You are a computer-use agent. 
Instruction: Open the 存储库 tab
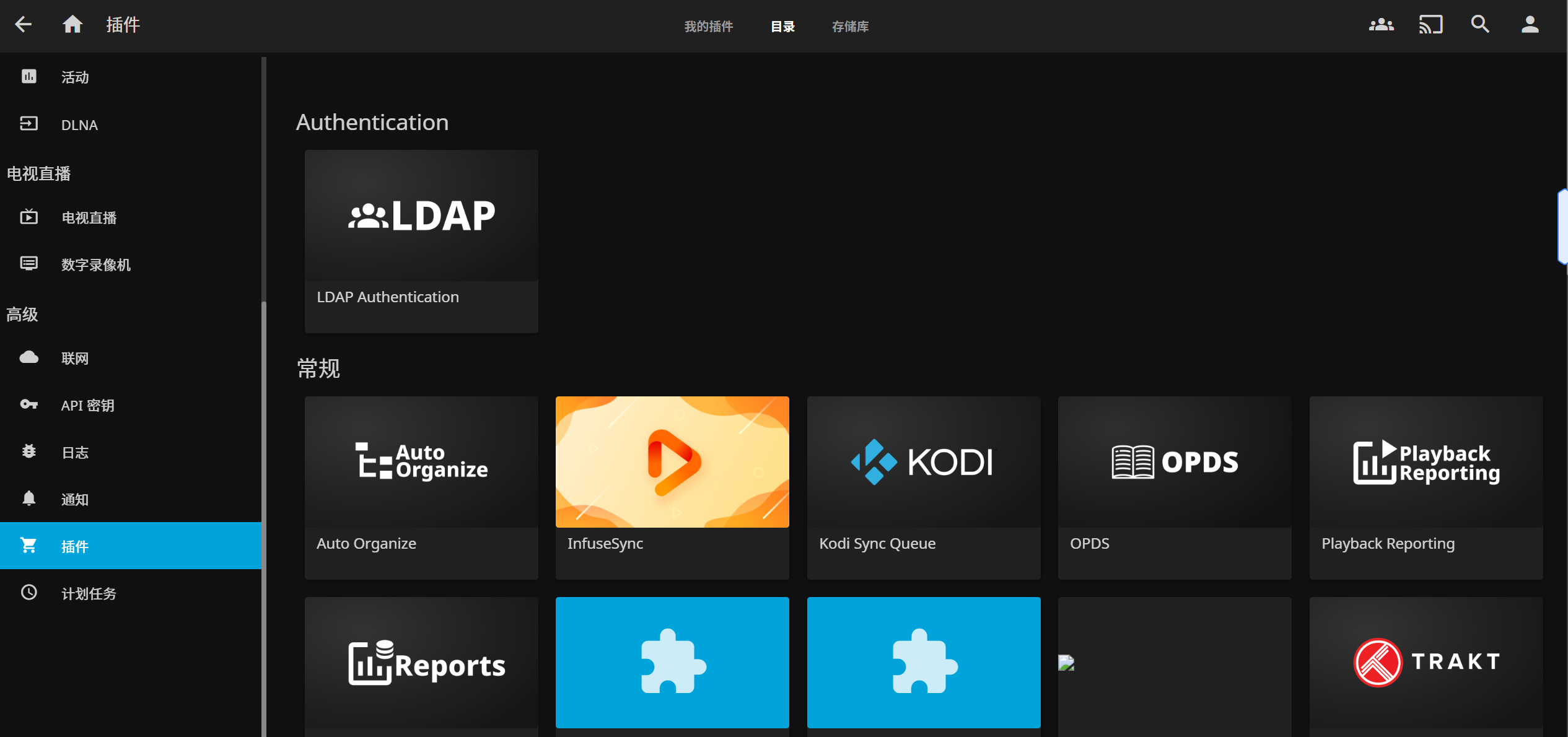850,27
